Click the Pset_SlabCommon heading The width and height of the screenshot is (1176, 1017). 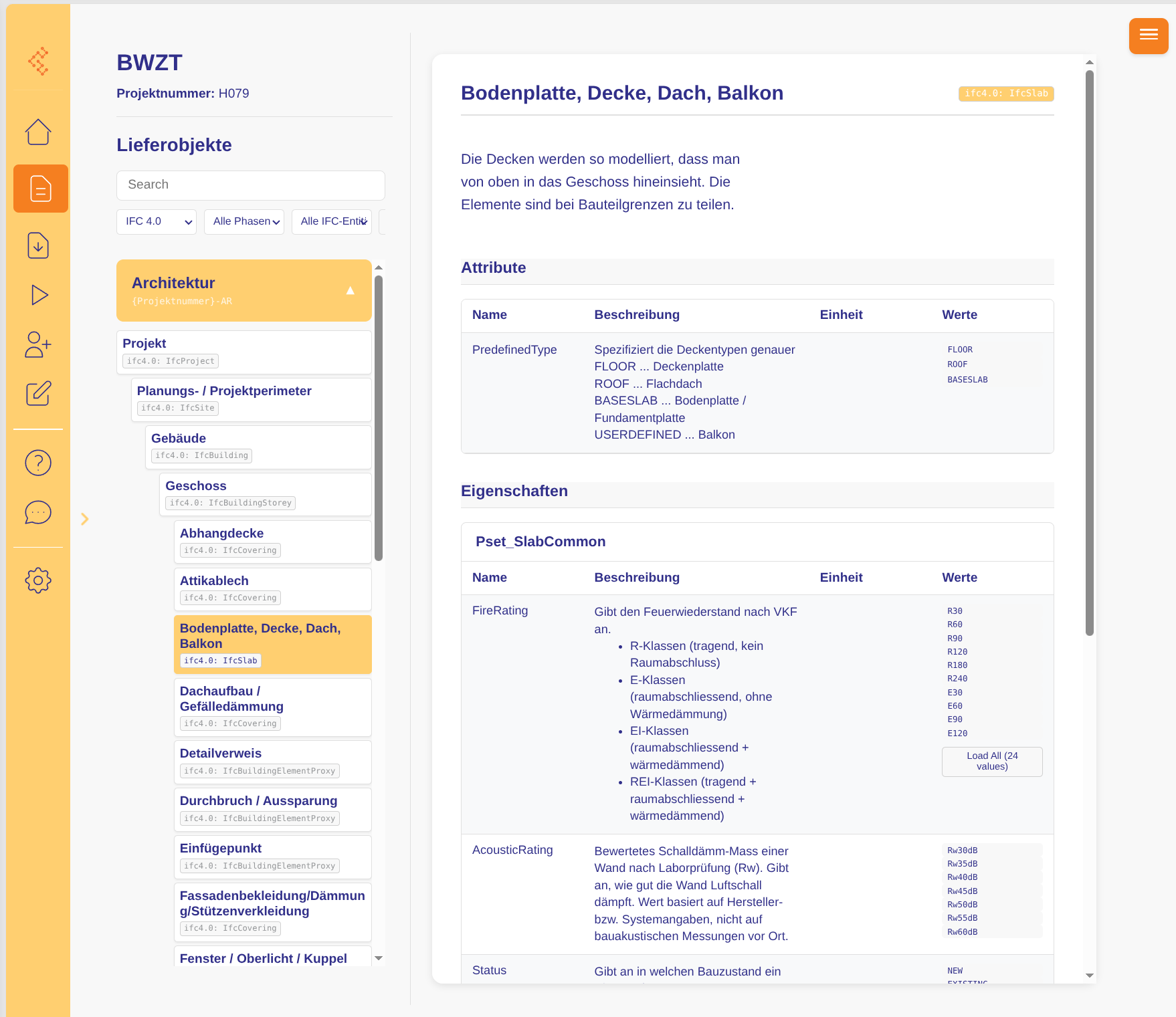tap(541, 542)
